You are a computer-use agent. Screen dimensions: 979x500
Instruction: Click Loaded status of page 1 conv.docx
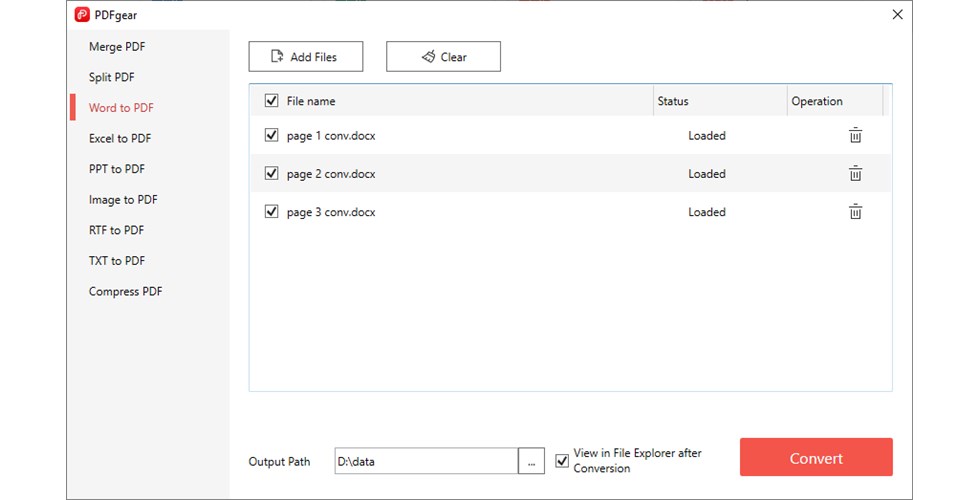707,135
